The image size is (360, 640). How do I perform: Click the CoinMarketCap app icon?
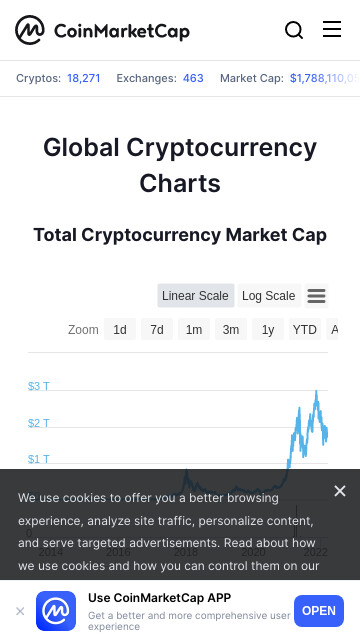click(x=56, y=611)
